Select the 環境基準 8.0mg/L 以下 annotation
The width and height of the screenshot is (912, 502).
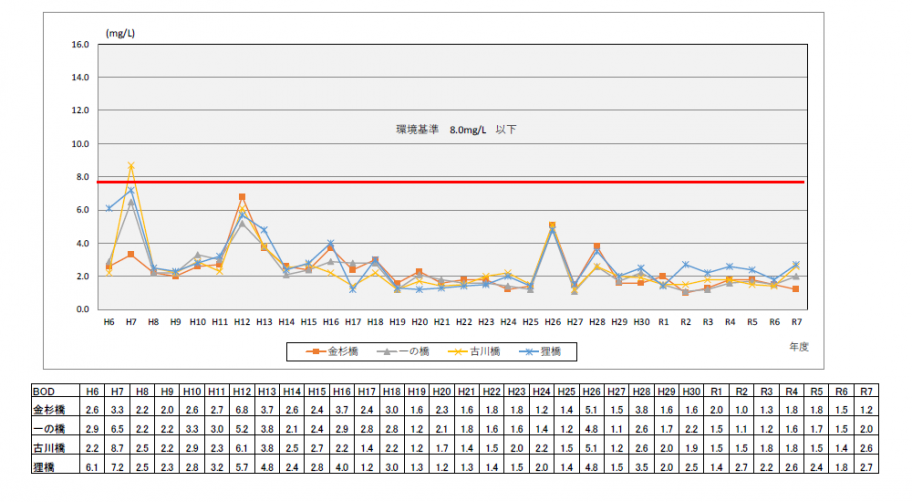pos(457,129)
